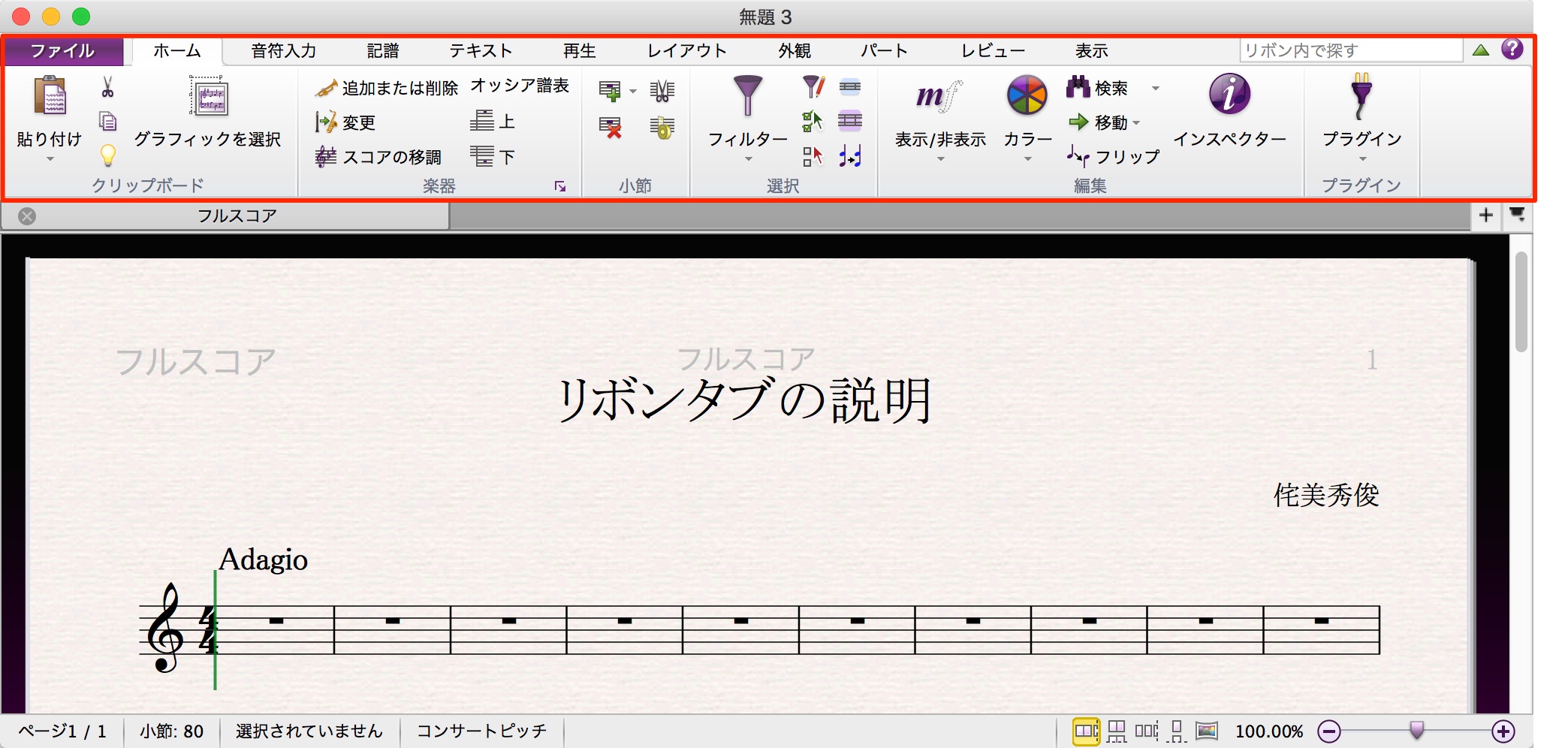Screen dimensions: 1568x748
Task: Click the purple インスペクター info icon
Action: pyautogui.click(x=1229, y=94)
